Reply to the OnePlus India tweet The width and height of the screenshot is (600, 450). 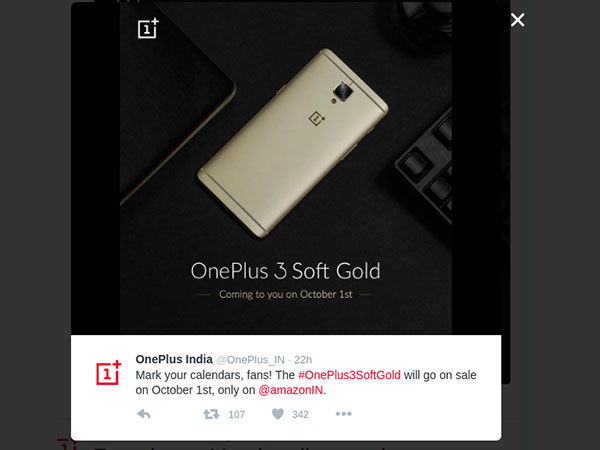point(144,414)
